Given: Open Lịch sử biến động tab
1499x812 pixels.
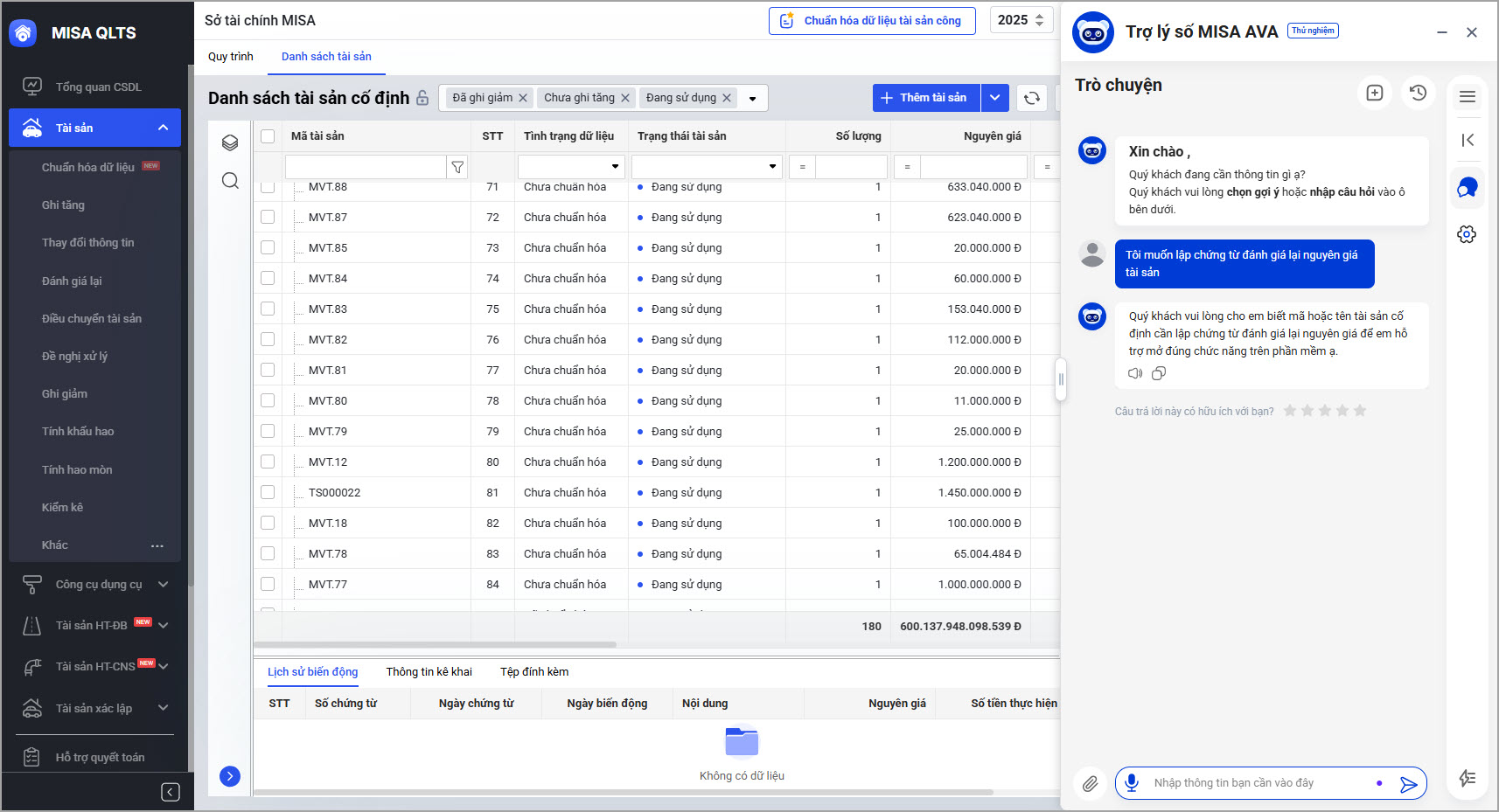Looking at the screenshot, I should pos(313,672).
